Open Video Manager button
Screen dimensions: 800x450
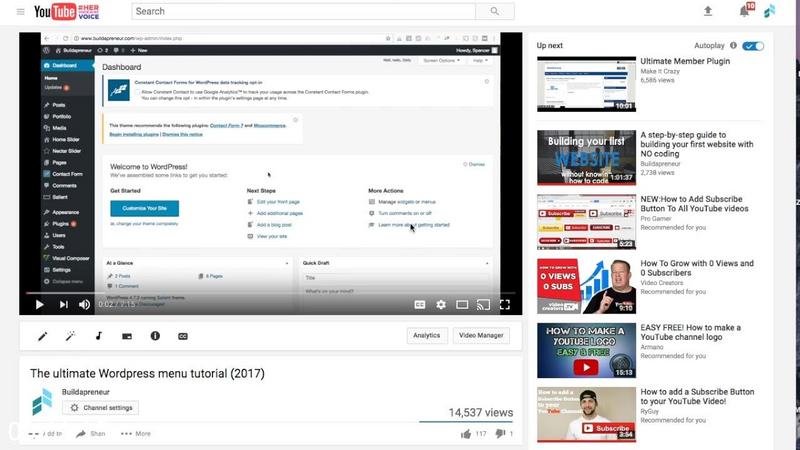[481, 335]
